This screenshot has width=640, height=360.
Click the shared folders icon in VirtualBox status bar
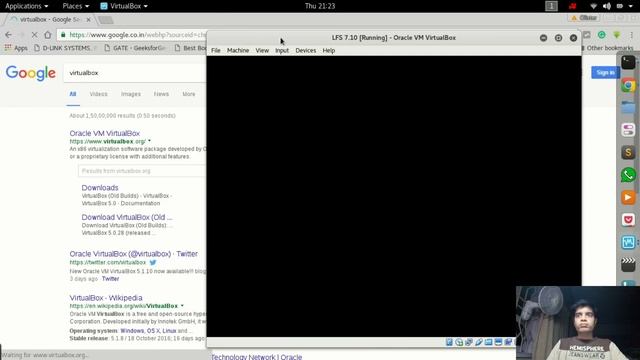click(489, 342)
